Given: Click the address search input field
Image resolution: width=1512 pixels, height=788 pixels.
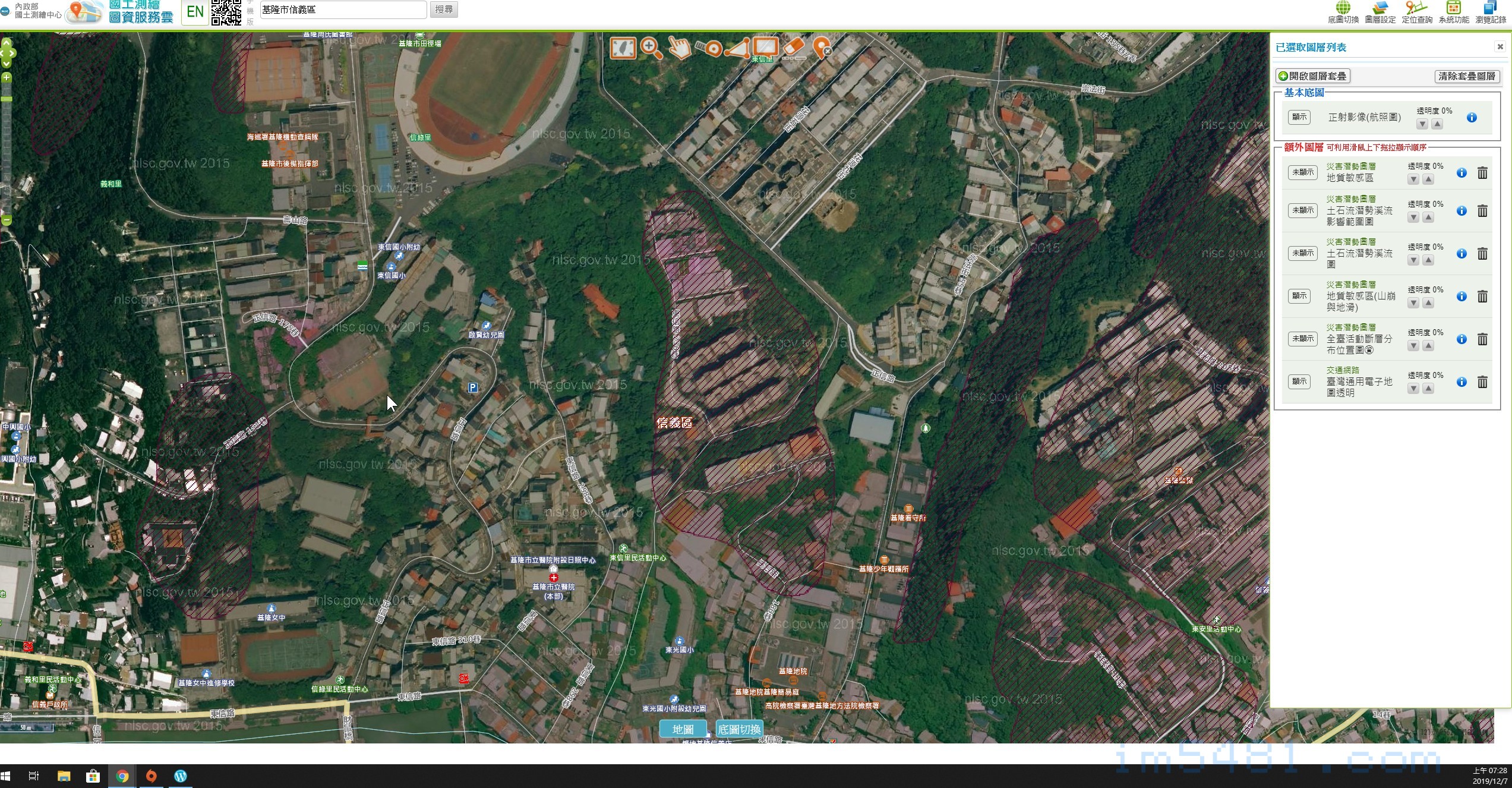Looking at the screenshot, I should tap(343, 10).
